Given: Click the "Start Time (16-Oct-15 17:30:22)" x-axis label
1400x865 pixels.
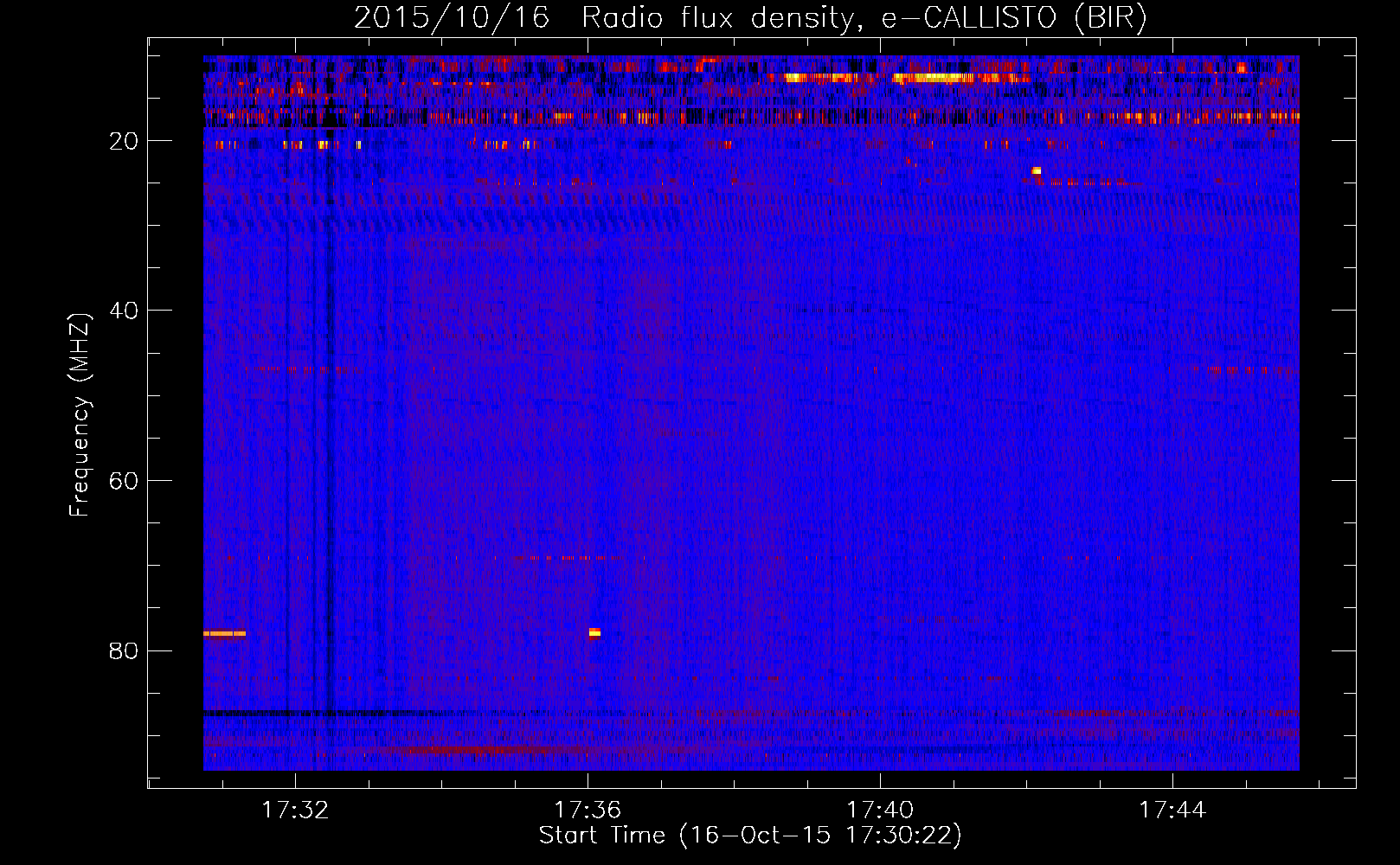Looking at the screenshot, I should pyautogui.click(x=750, y=836).
